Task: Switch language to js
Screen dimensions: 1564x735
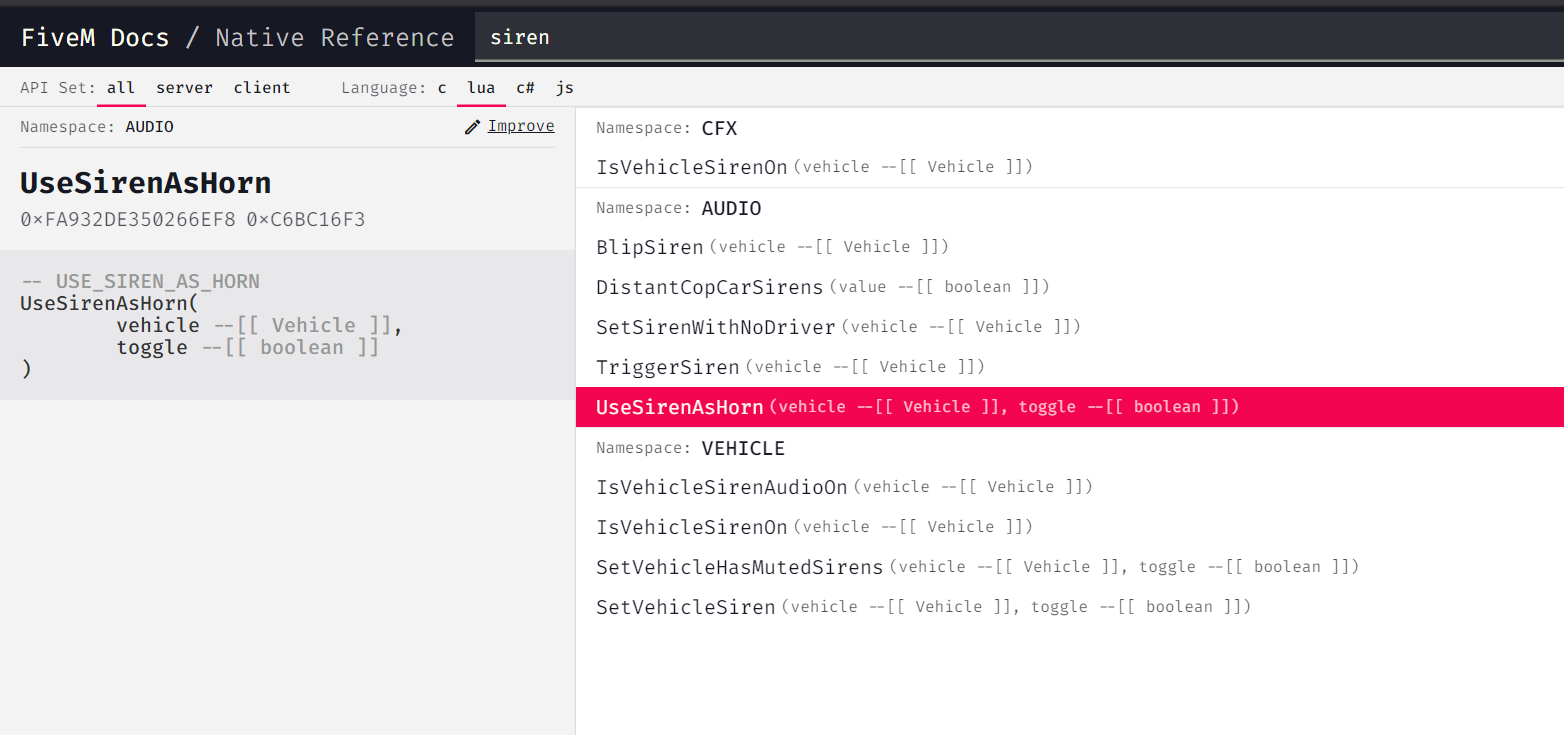Action: [565, 88]
